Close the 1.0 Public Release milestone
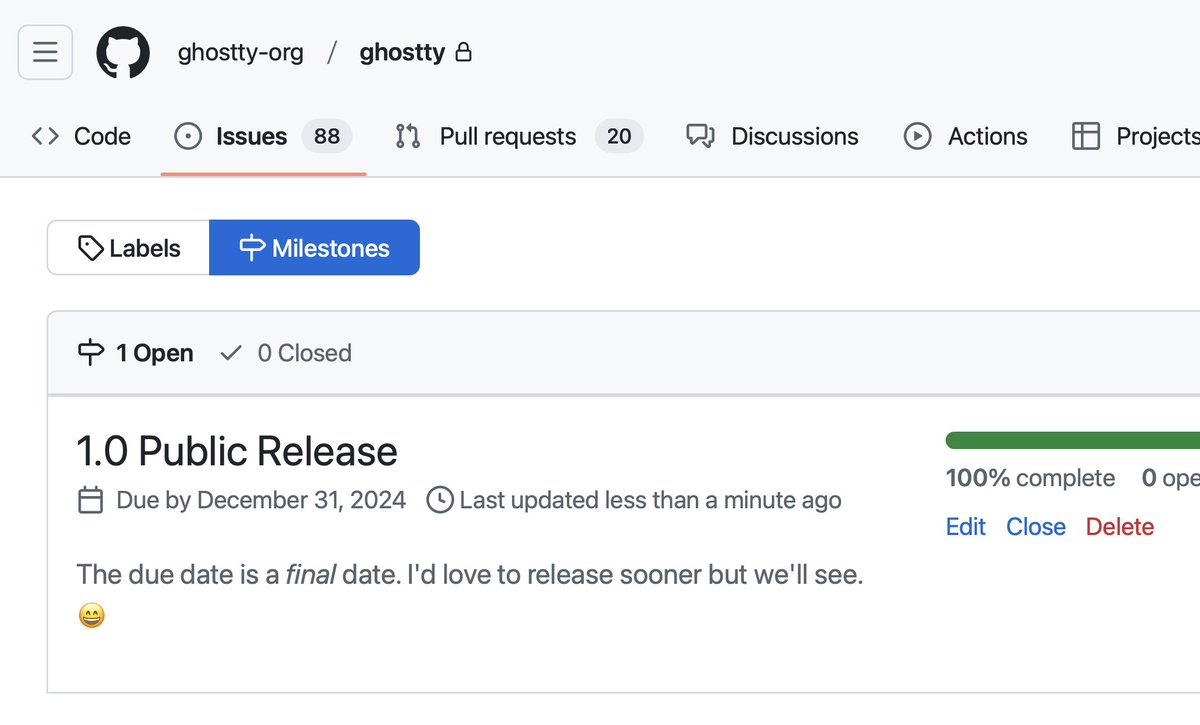 click(x=1036, y=527)
